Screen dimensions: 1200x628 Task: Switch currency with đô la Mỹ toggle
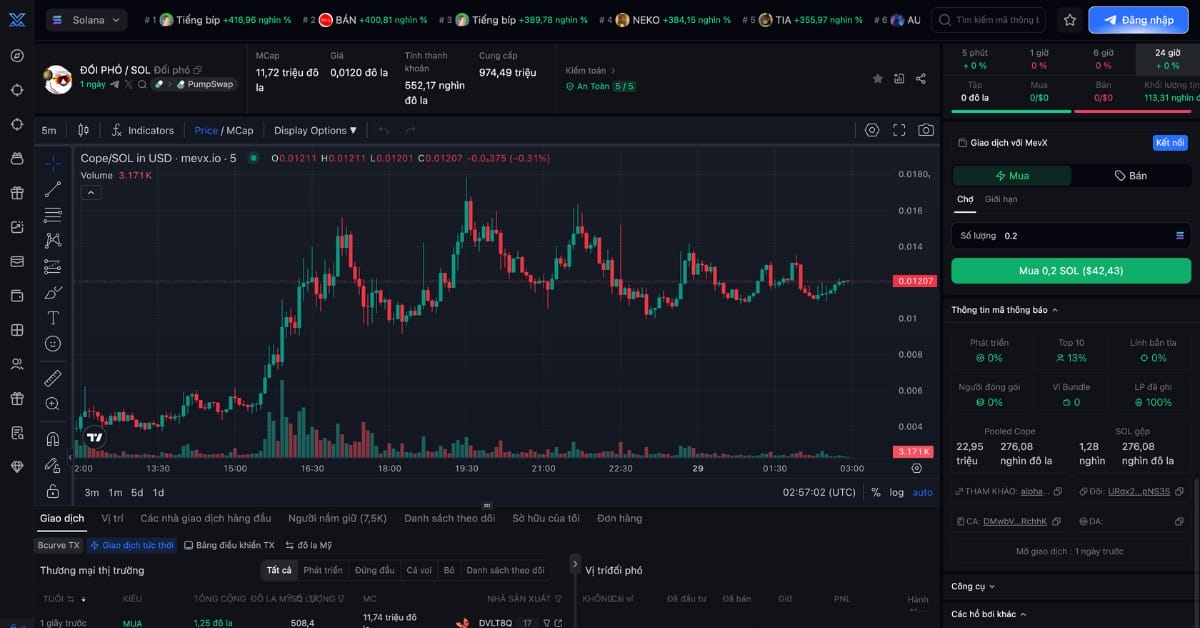(308, 545)
